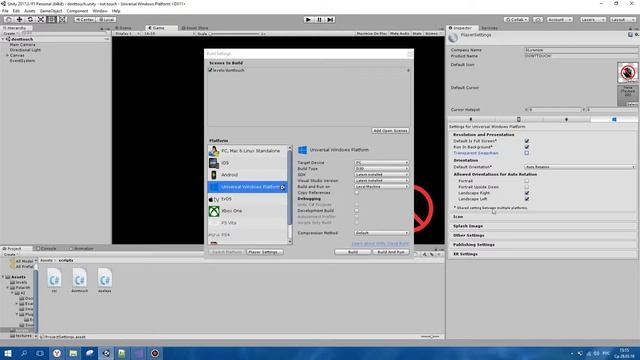Open Build and Run on dropdown
This screenshot has width=640, height=360.
[381, 187]
